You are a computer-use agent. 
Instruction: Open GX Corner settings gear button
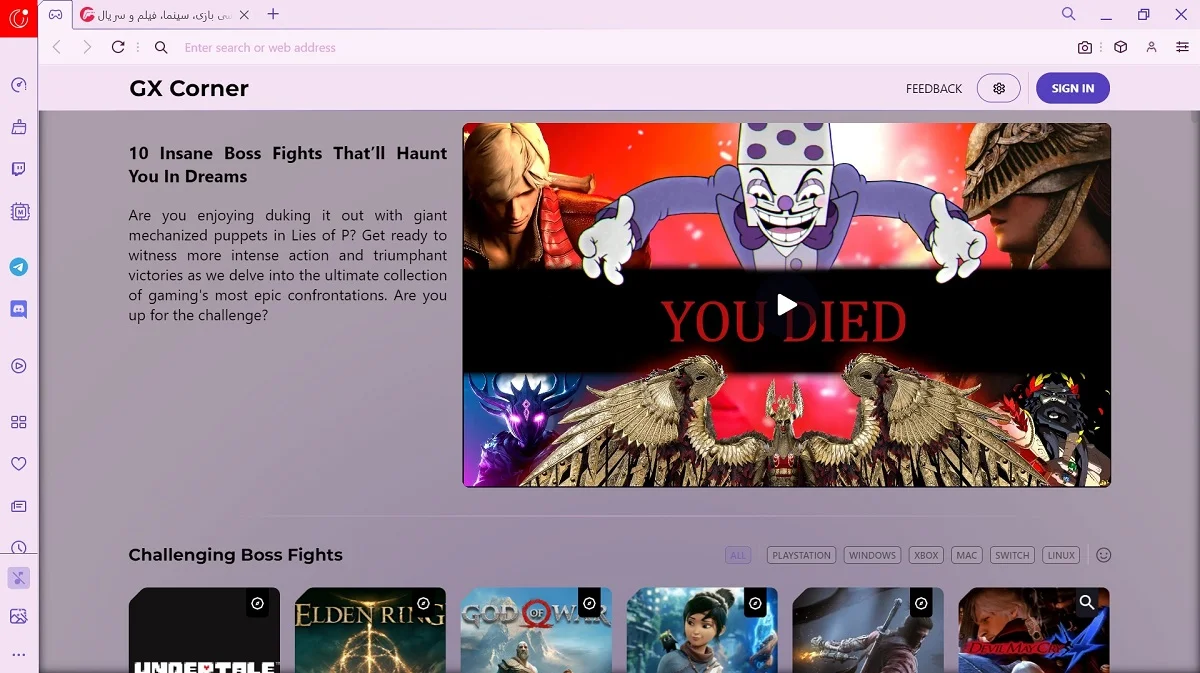pyautogui.click(x=999, y=88)
